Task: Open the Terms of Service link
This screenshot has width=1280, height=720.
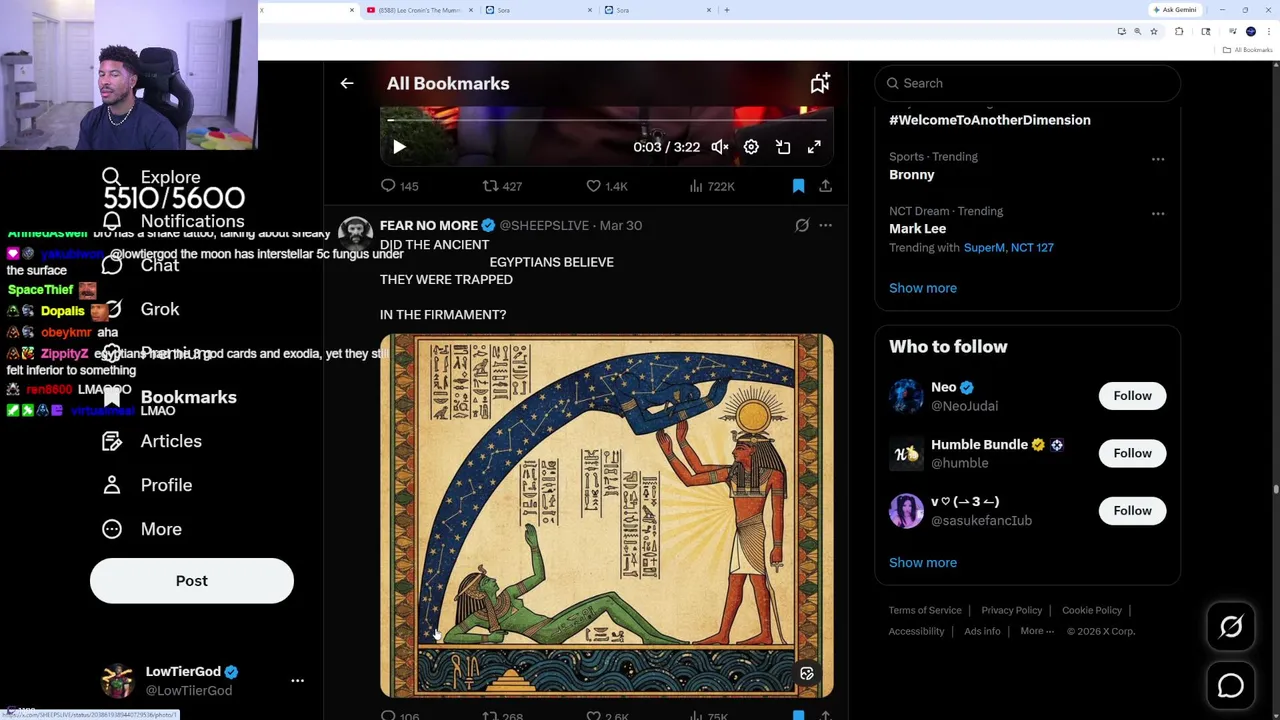Action: pos(925,610)
